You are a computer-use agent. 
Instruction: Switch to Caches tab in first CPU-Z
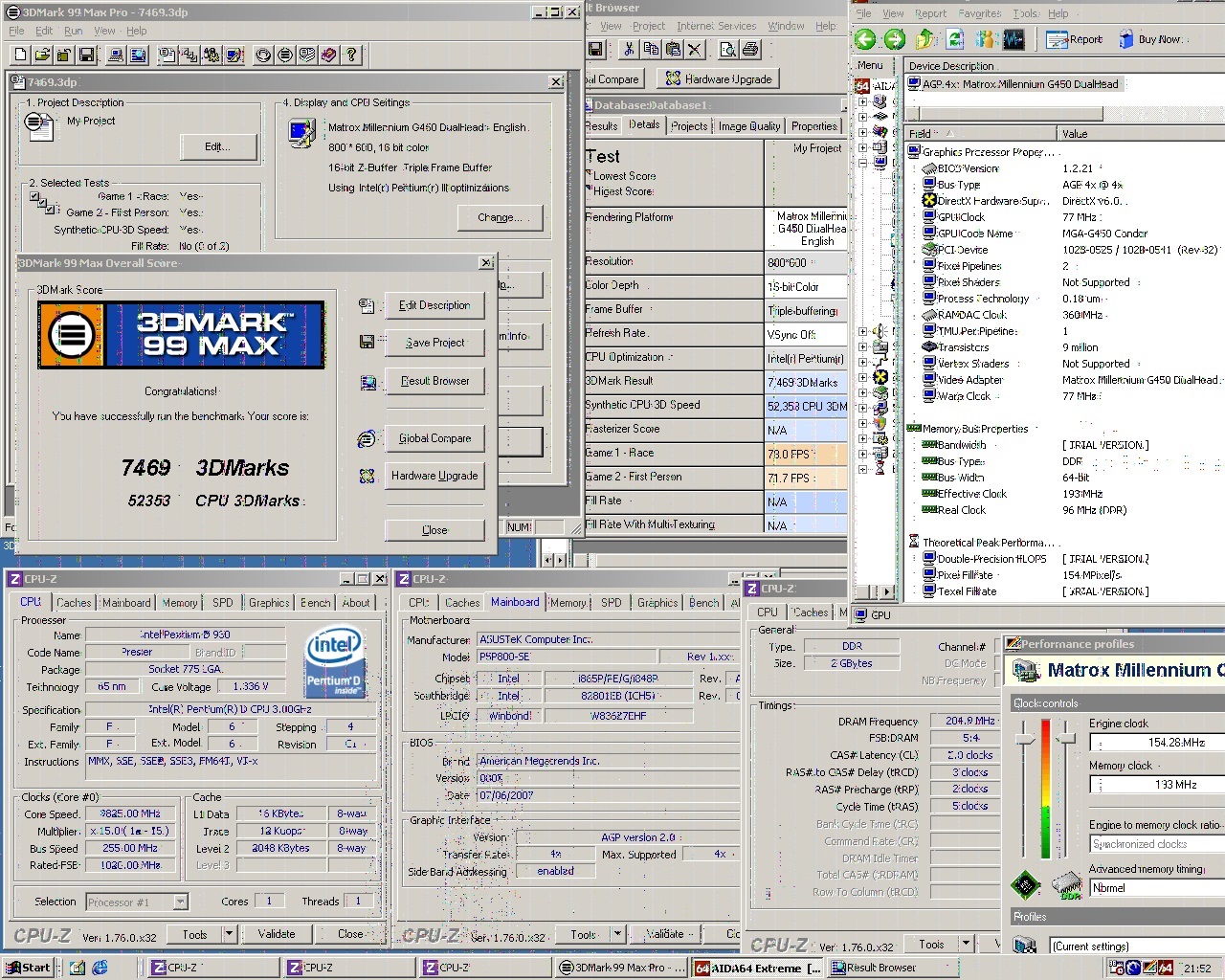74,603
